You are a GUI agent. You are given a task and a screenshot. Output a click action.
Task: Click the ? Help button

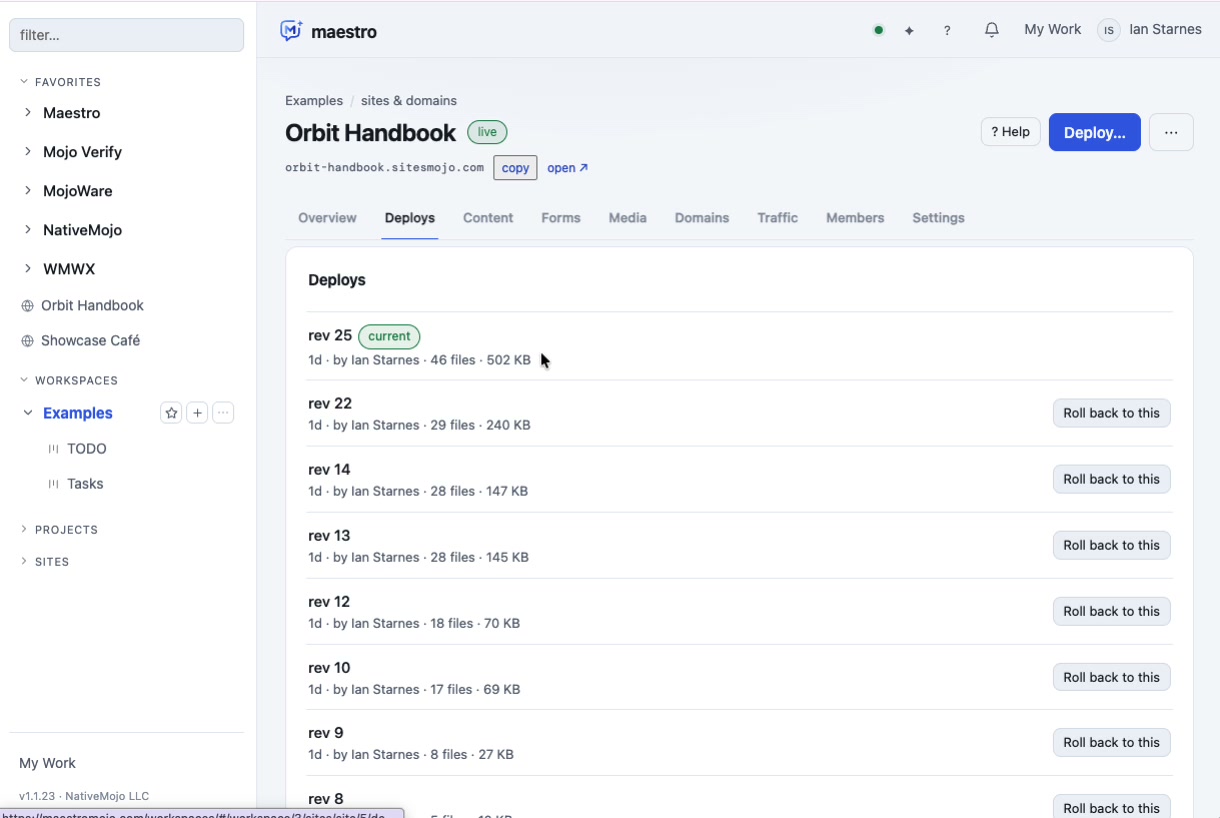click(1010, 132)
